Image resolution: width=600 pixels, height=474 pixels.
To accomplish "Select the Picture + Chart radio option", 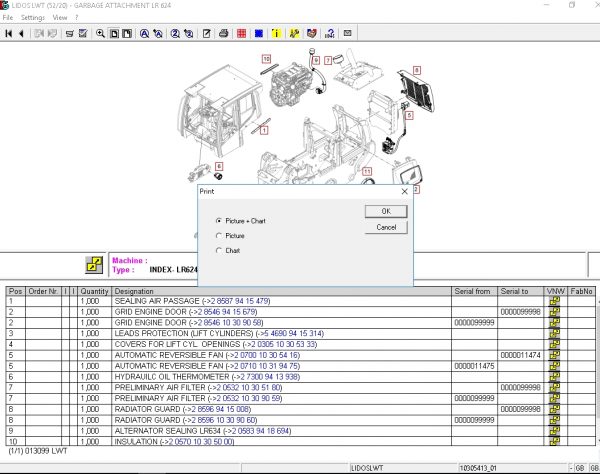I will tap(219, 221).
